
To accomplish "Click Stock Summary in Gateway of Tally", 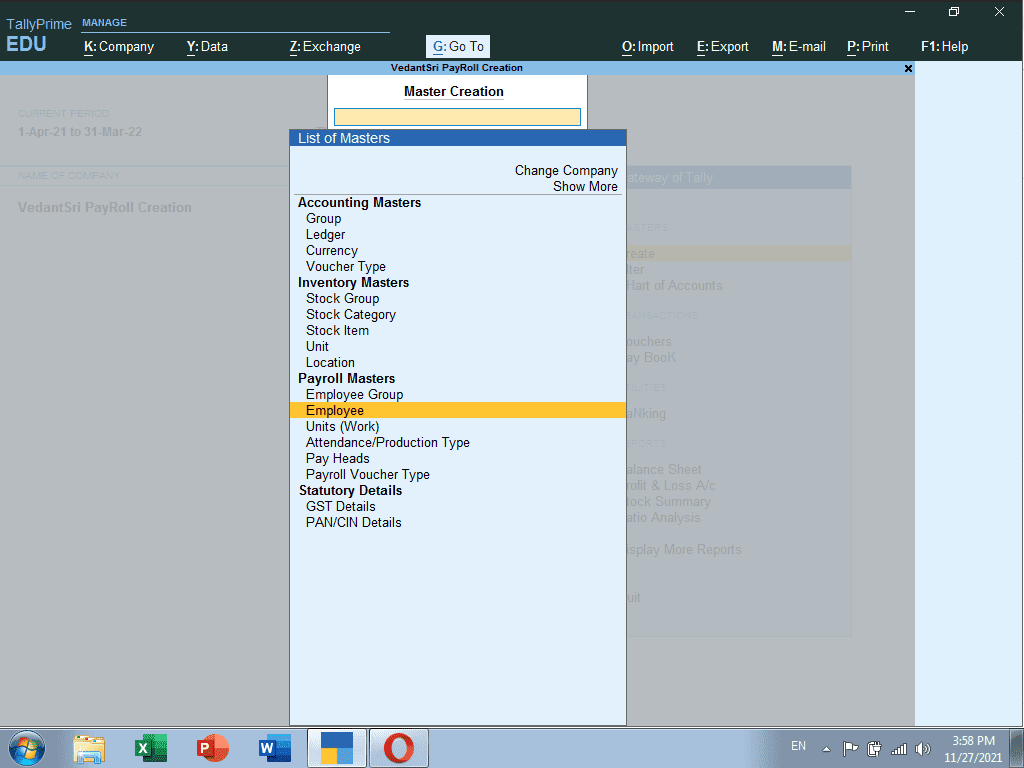I will tap(669, 502).
